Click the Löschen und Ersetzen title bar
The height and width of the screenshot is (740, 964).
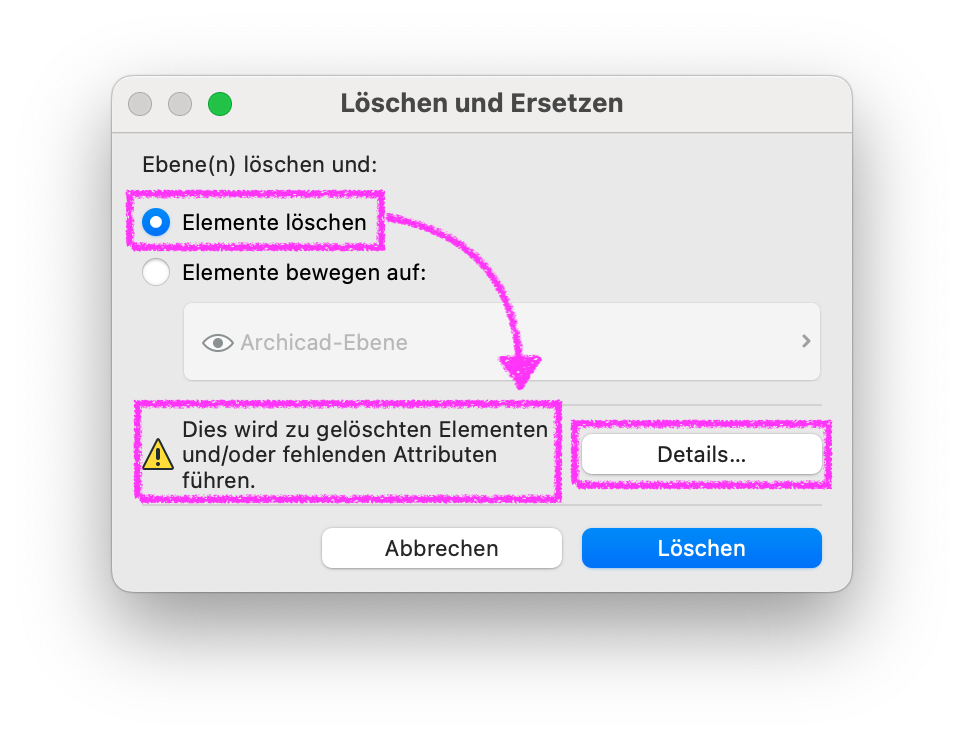tap(482, 103)
